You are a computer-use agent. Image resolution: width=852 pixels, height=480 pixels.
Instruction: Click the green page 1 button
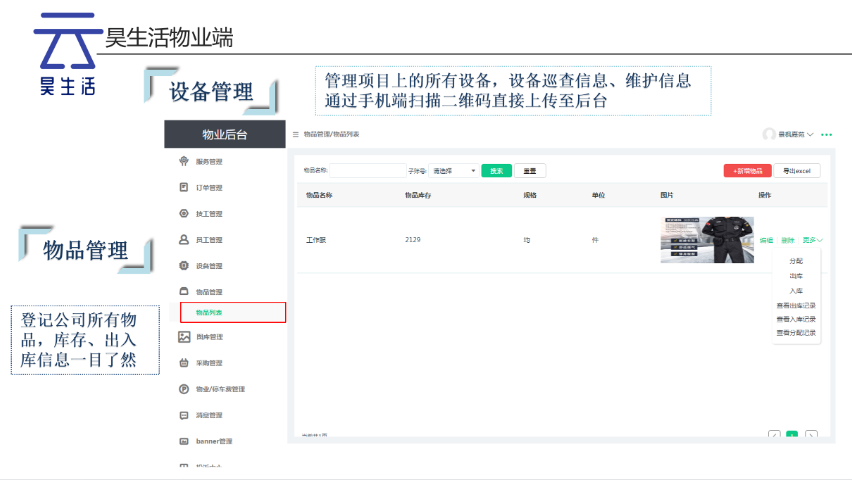click(x=792, y=434)
